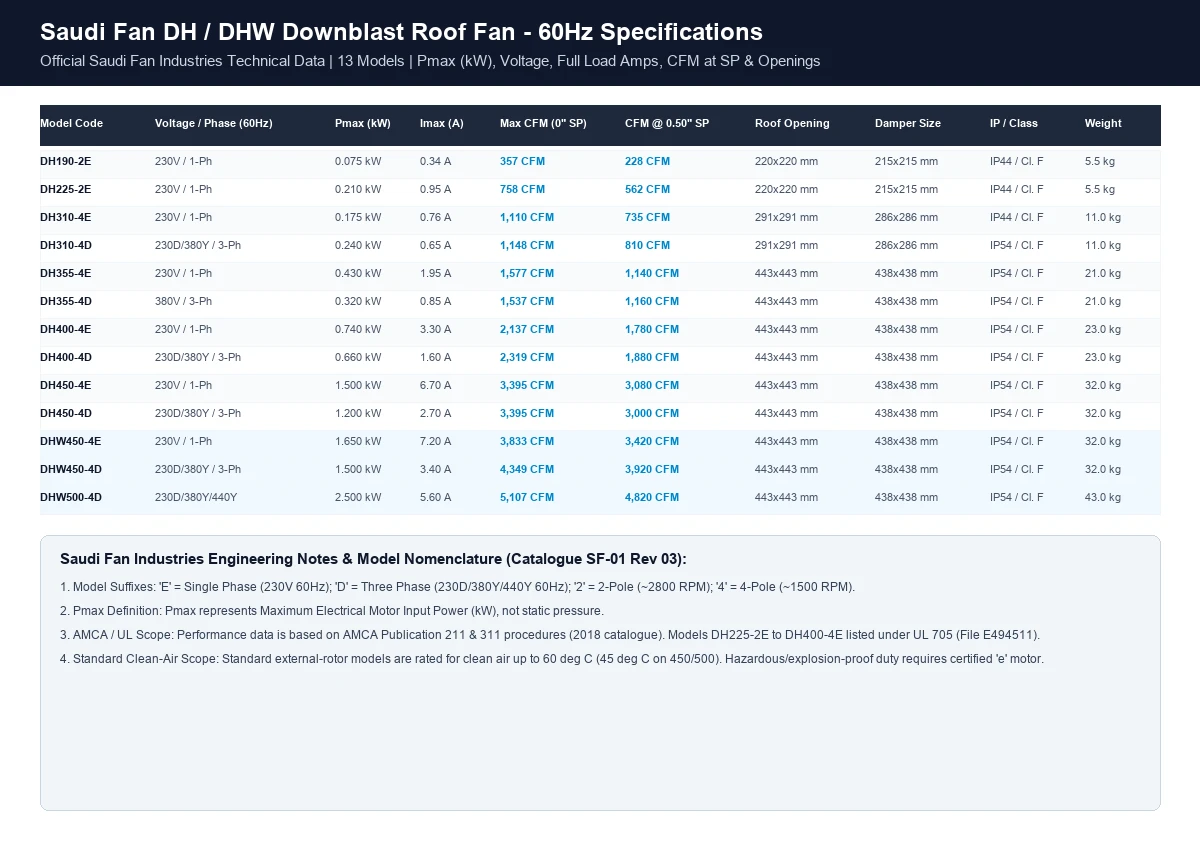
Task: Click the CFM @ 0.50" SP column header
Action: pyautogui.click(x=667, y=123)
